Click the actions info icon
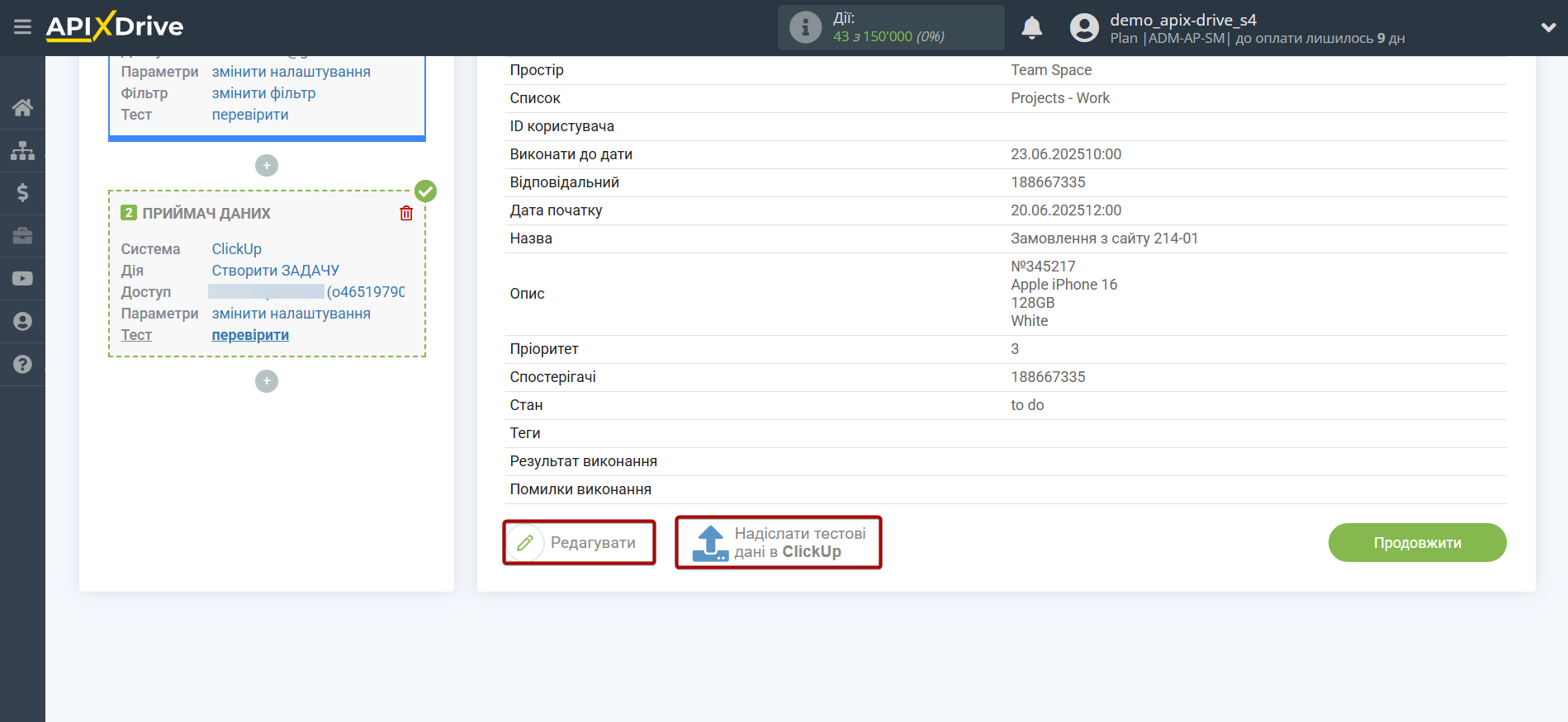The width and height of the screenshot is (1568, 722). [x=805, y=27]
